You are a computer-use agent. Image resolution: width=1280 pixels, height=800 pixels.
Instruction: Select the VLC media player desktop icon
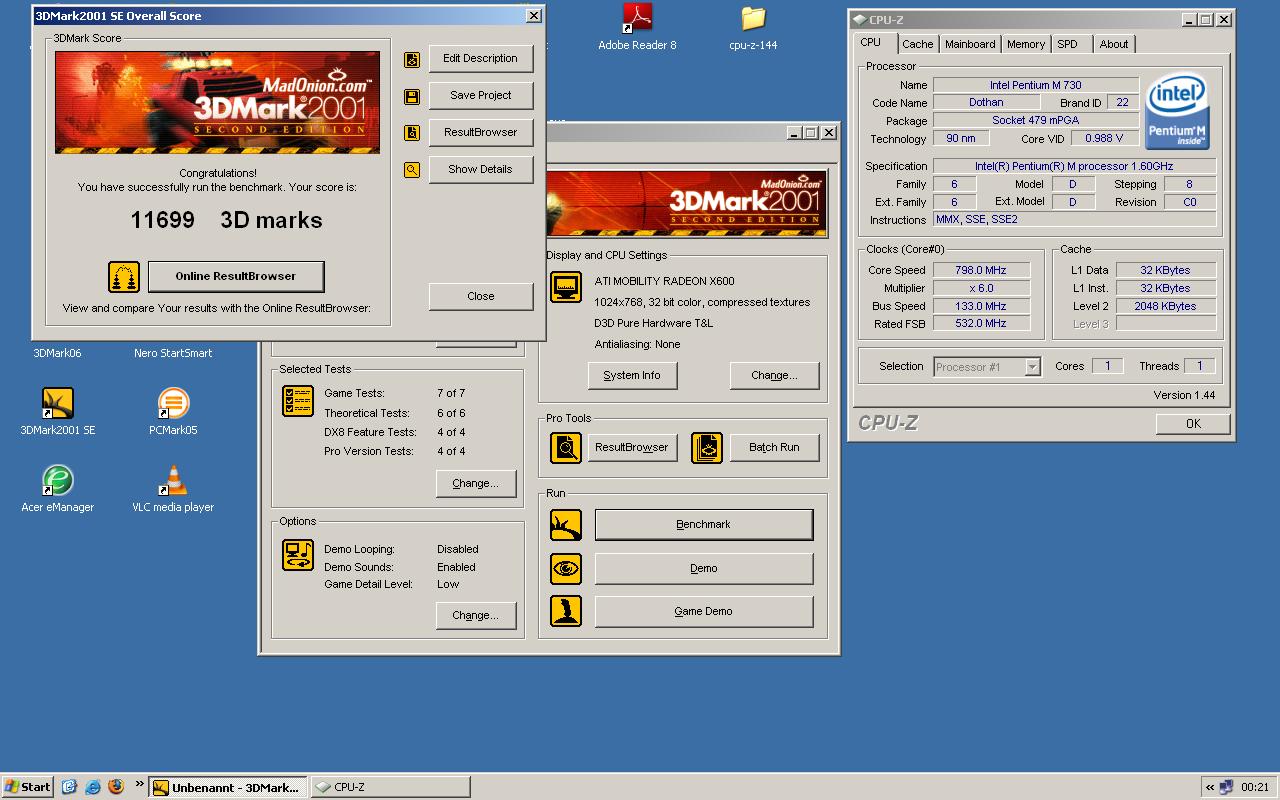(x=173, y=489)
